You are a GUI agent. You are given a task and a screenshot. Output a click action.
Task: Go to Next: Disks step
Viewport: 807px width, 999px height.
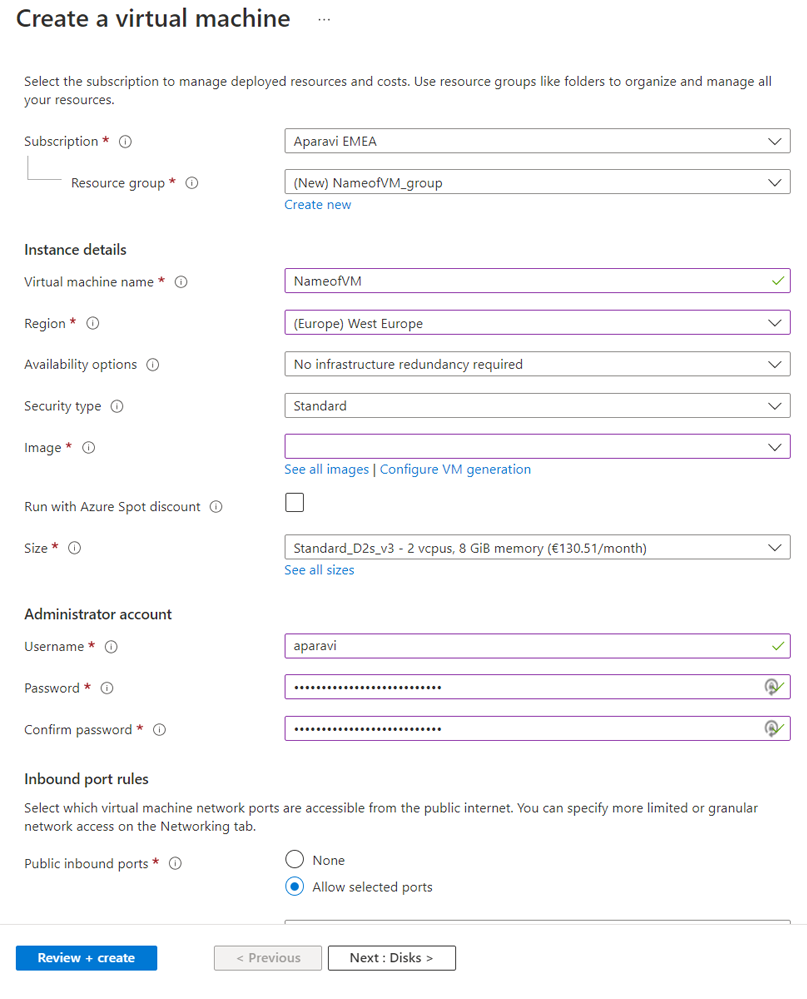[391, 958]
